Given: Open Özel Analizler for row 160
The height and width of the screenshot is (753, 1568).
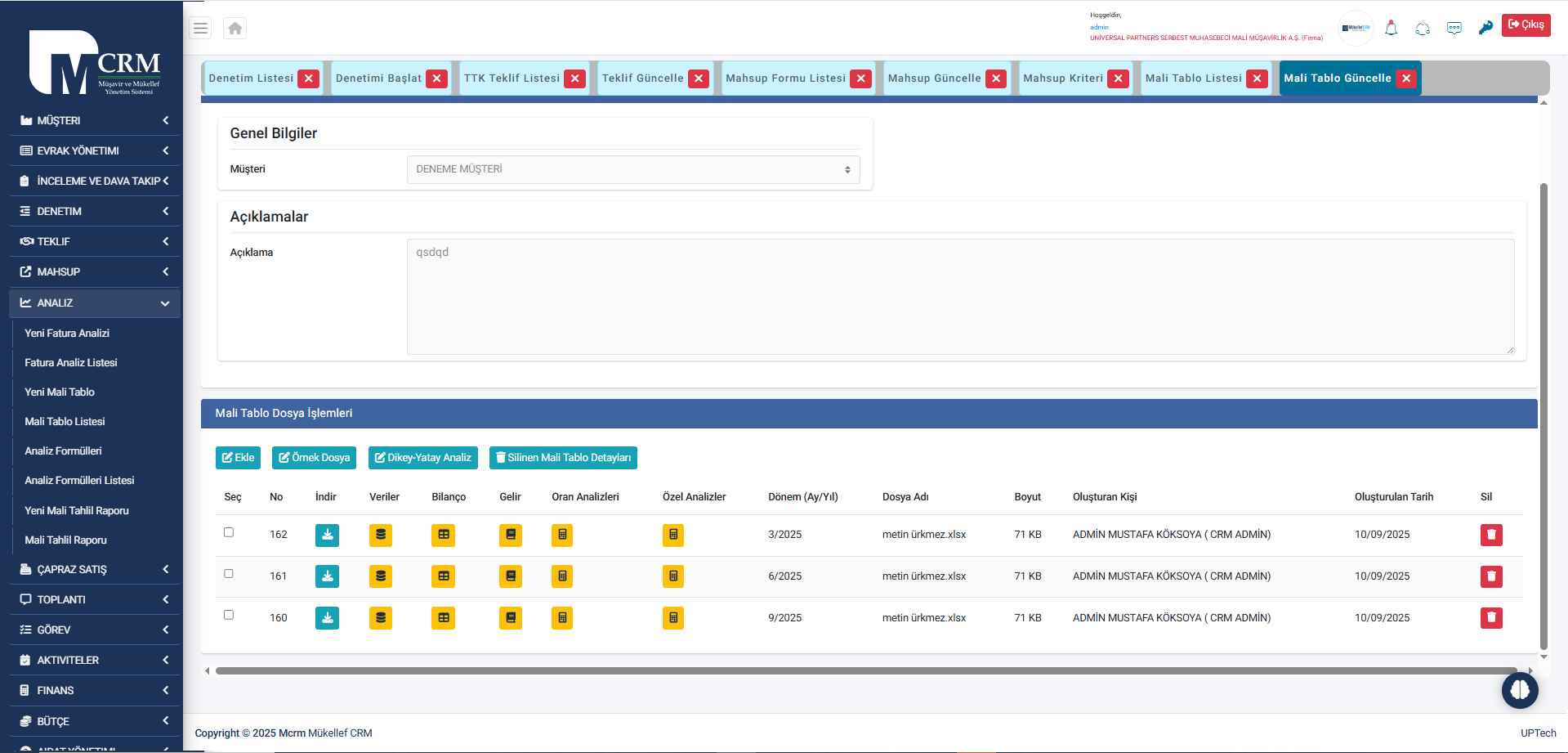Looking at the screenshot, I should [x=673, y=618].
